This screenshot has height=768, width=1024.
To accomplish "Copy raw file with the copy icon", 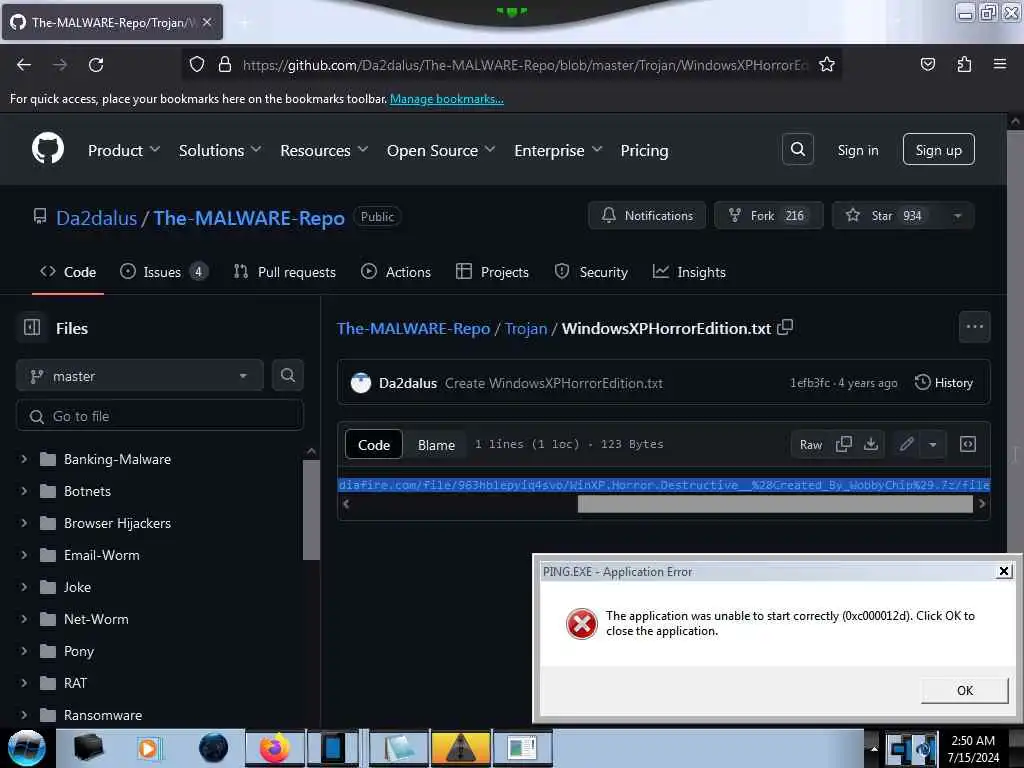I will (x=843, y=444).
